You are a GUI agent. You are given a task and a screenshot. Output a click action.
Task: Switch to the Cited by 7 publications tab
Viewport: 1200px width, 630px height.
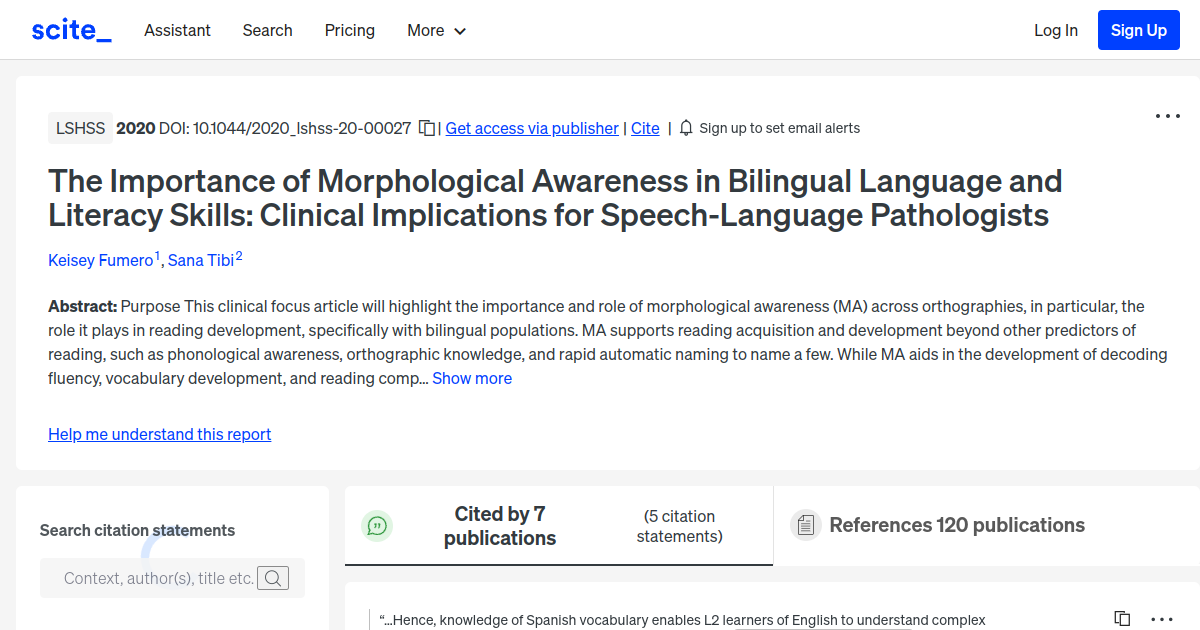coord(500,525)
